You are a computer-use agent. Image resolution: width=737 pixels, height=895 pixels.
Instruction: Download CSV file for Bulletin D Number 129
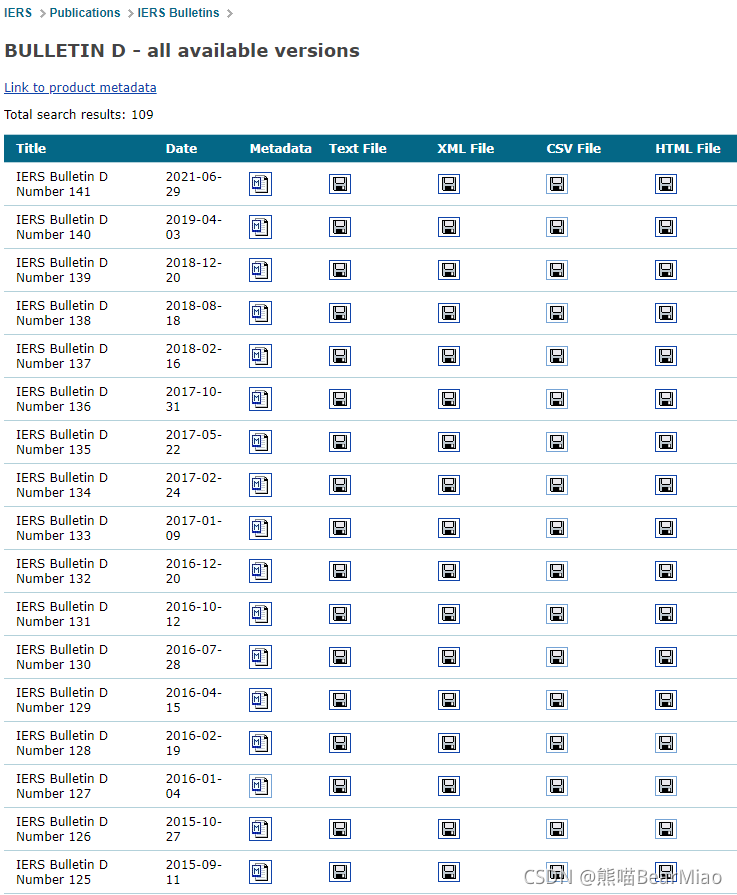click(x=557, y=700)
